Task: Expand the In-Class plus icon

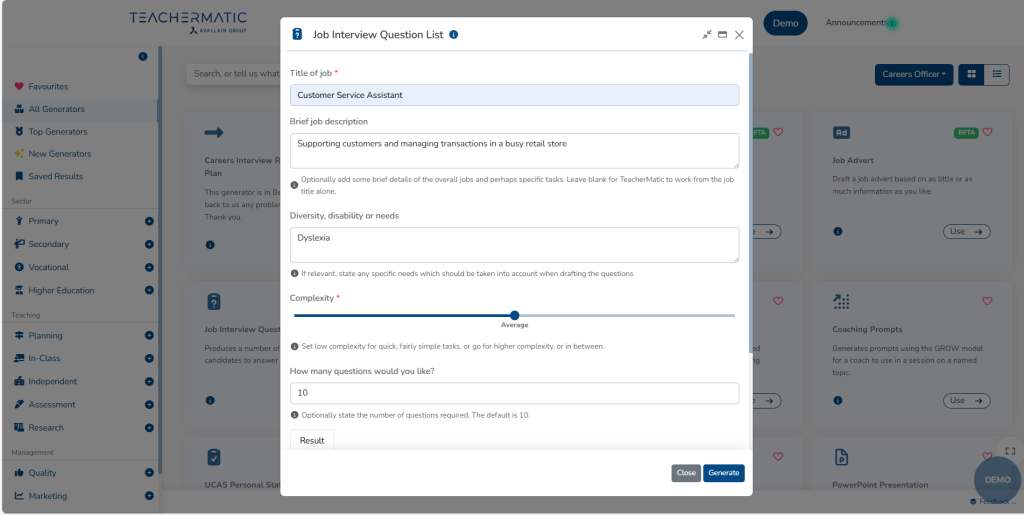Action: [149, 358]
